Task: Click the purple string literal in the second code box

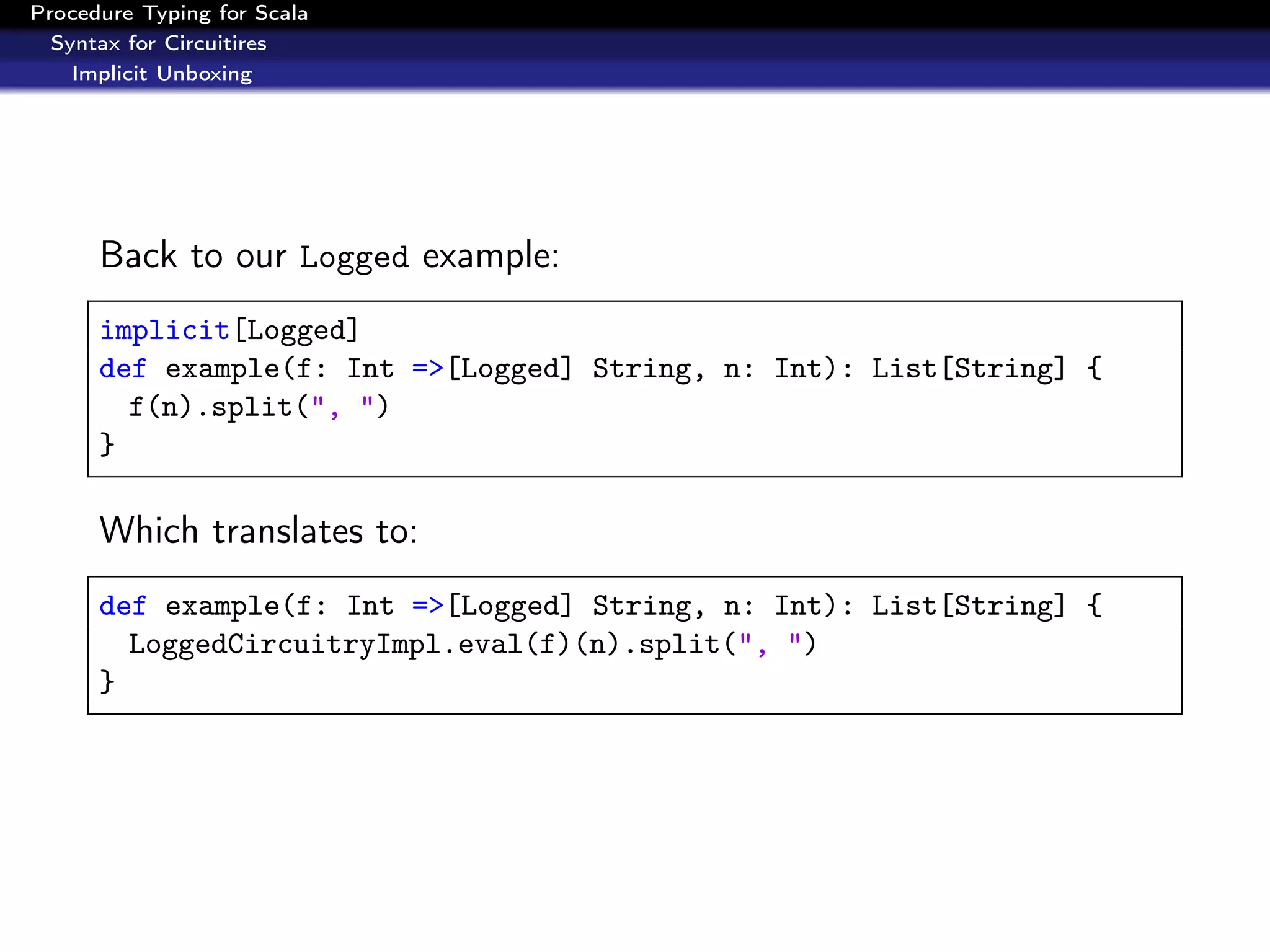Action: pos(770,645)
